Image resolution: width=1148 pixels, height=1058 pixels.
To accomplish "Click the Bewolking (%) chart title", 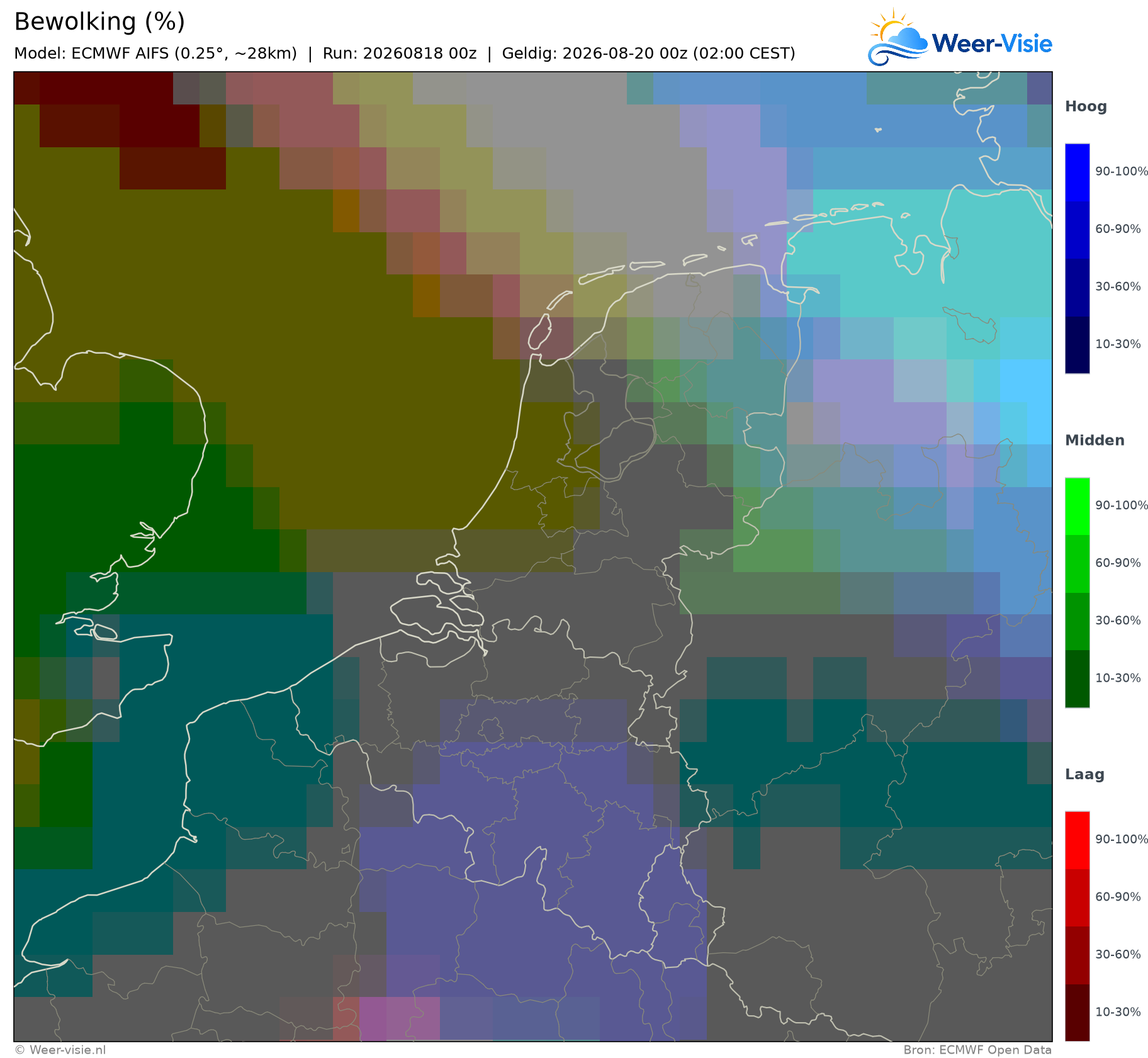I will [99, 22].
